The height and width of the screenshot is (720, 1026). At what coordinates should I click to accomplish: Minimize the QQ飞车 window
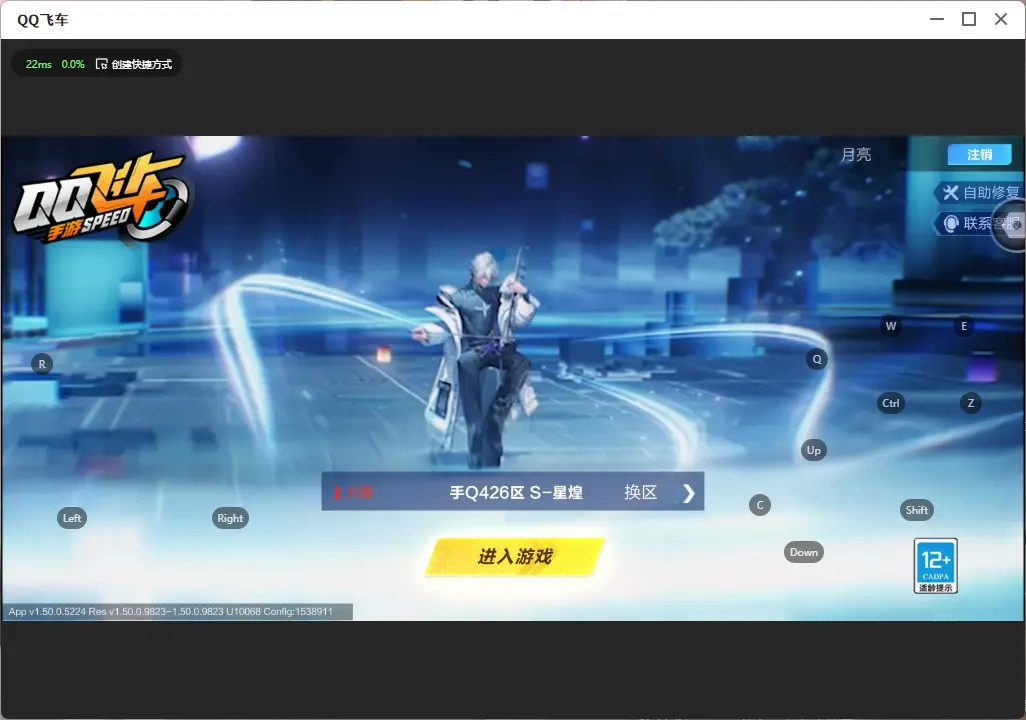click(x=937, y=19)
